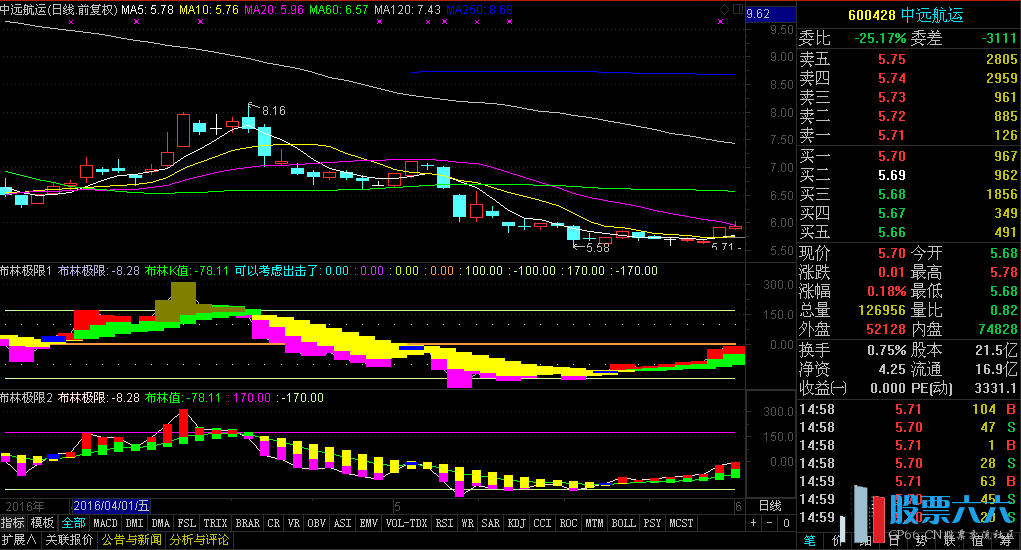Select the RSI indicator
The width and height of the screenshot is (1021, 550).
(x=444, y=523)
